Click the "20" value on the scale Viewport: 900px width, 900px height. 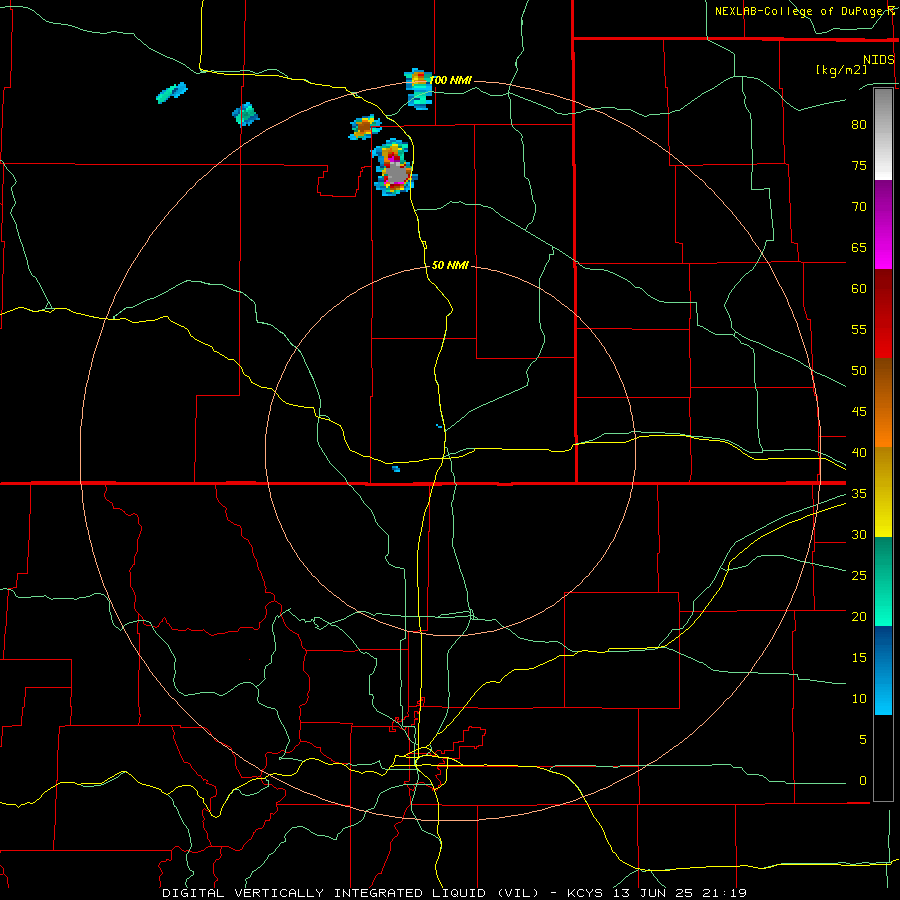[859, 616]
